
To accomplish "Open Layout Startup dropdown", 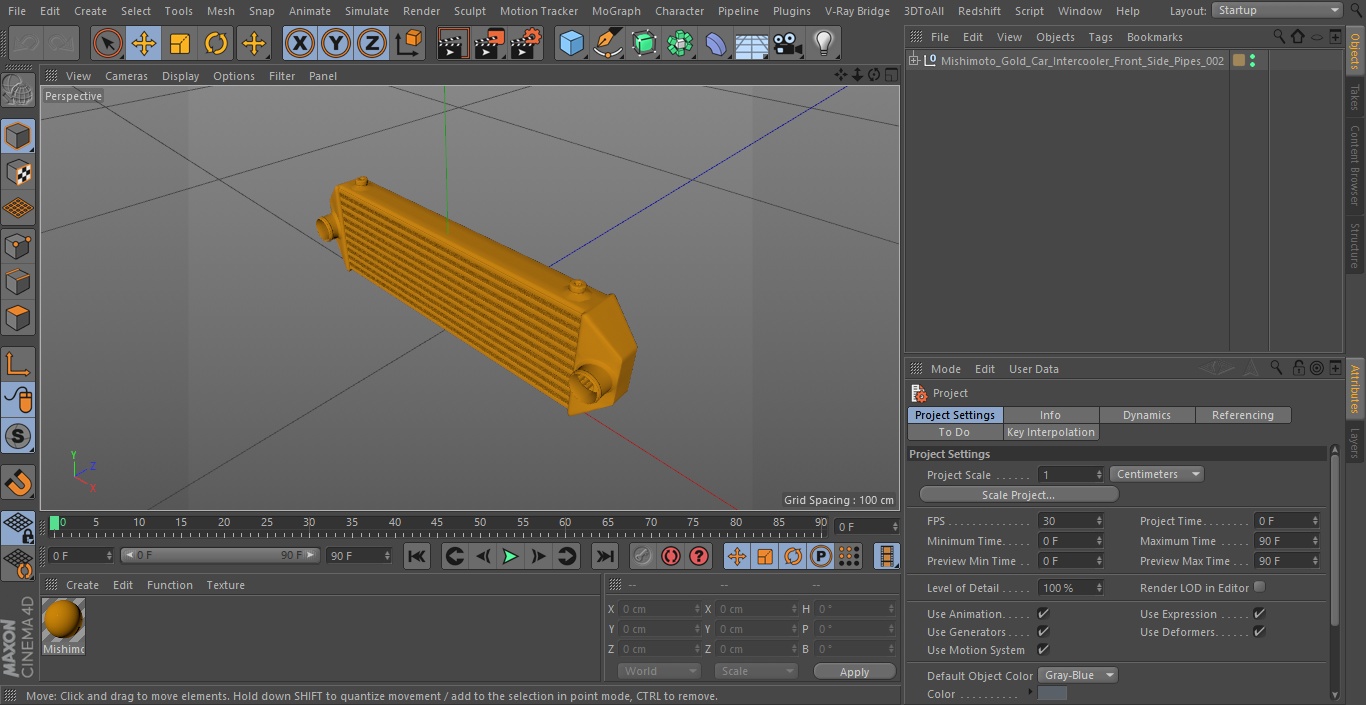I will [x=1277, y=10].
